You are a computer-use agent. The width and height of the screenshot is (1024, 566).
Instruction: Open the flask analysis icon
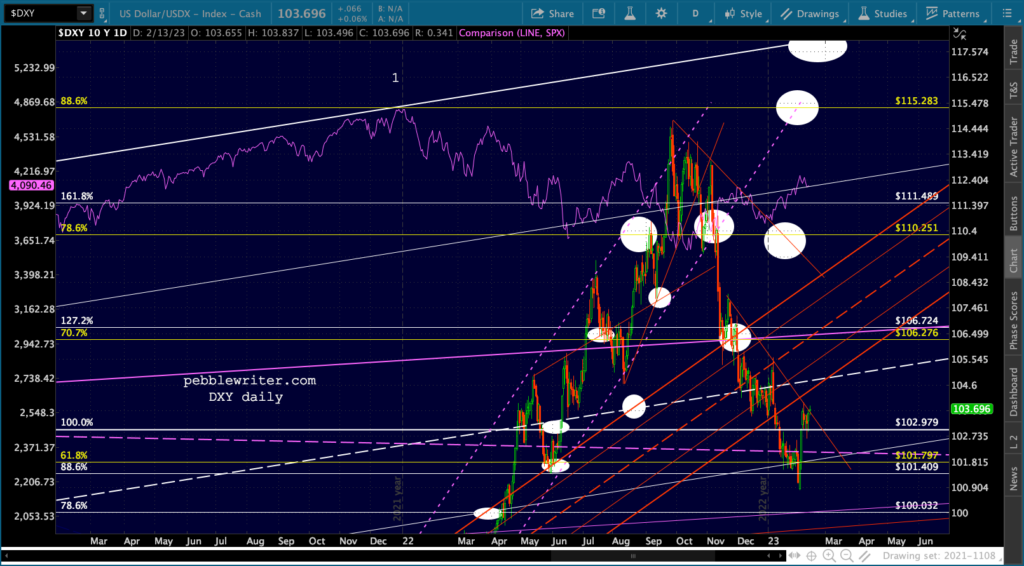(630, 13)
